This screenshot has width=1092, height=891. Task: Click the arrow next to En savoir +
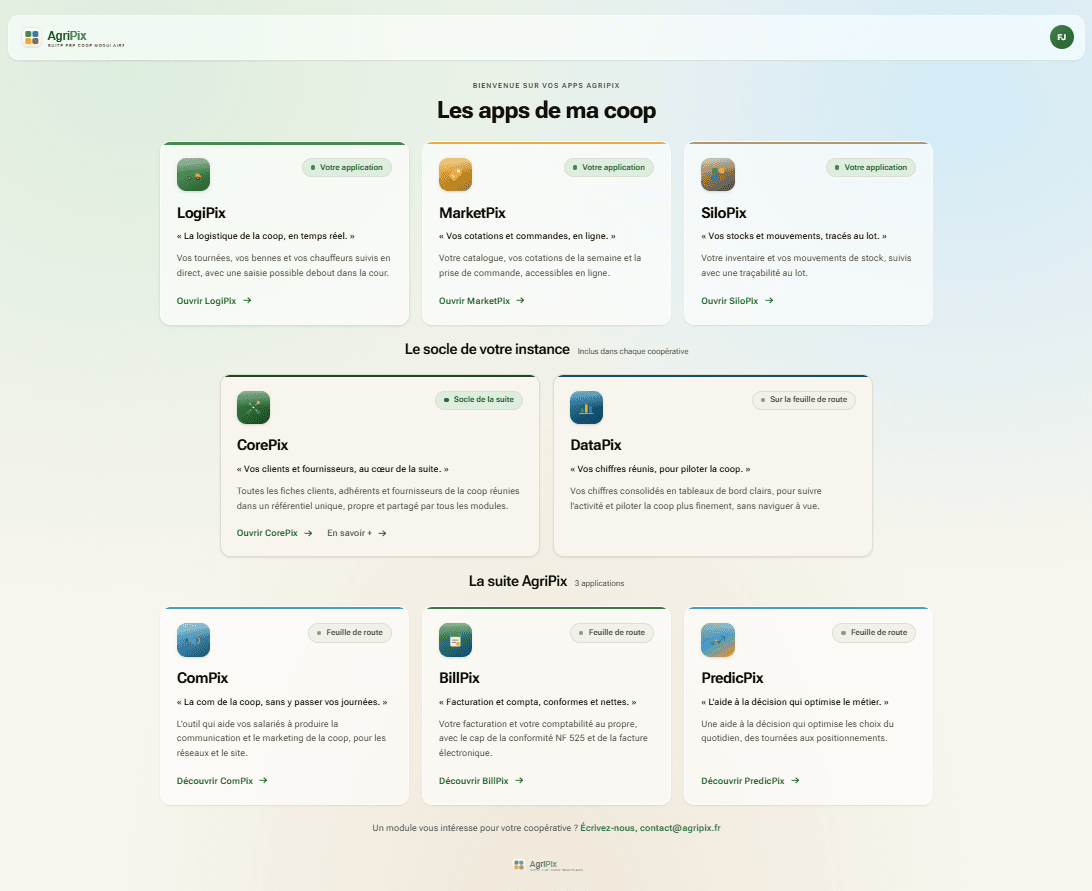pos(382,533)
